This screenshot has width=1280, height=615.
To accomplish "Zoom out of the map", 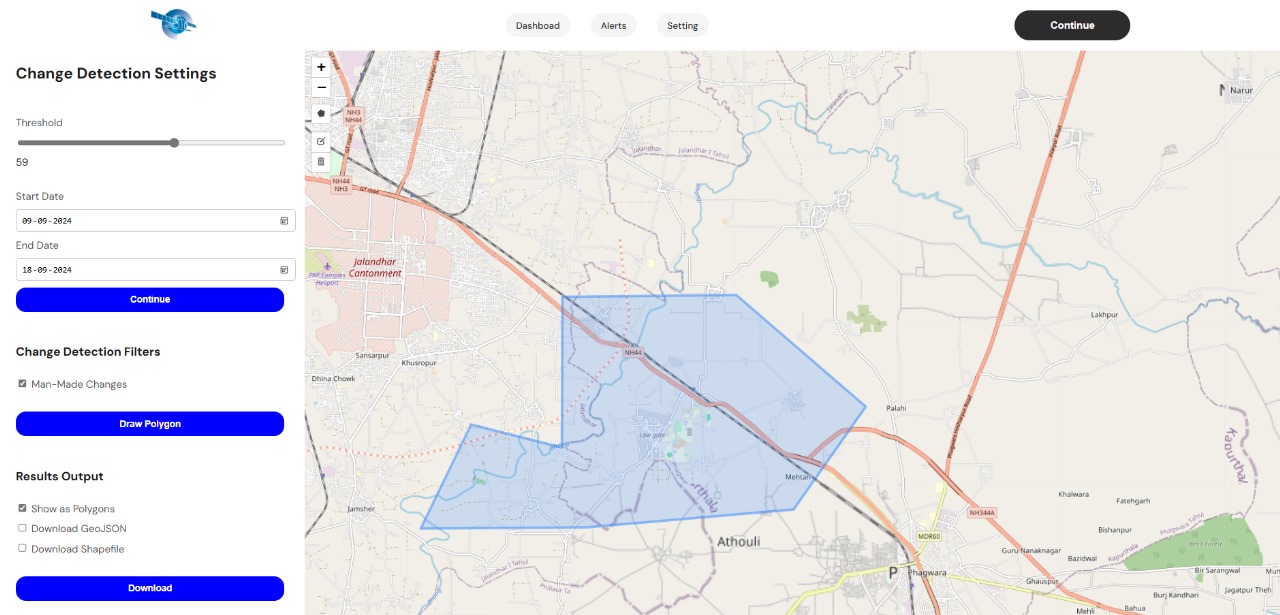I will (321, 88).
